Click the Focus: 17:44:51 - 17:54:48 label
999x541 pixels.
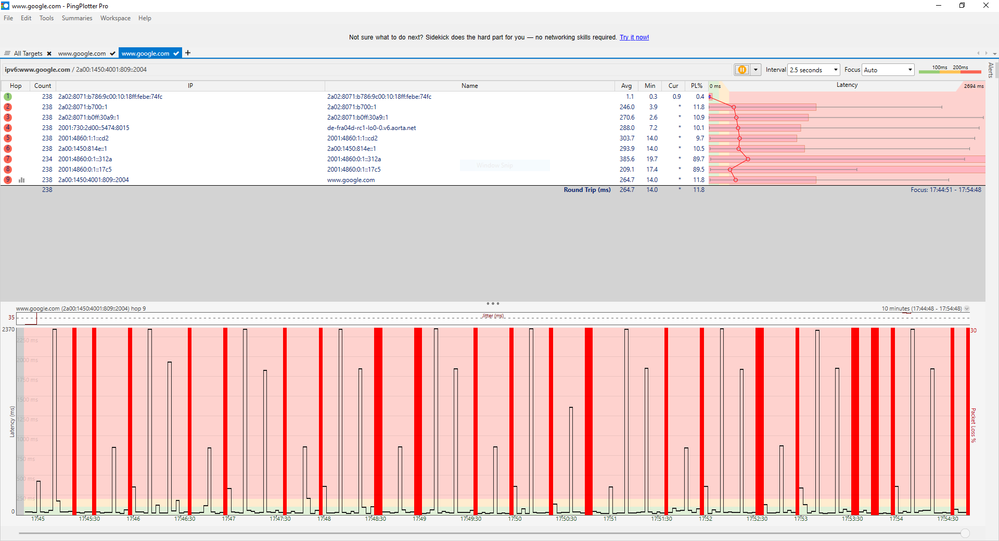pyautogui.click(x=945, y=190)
